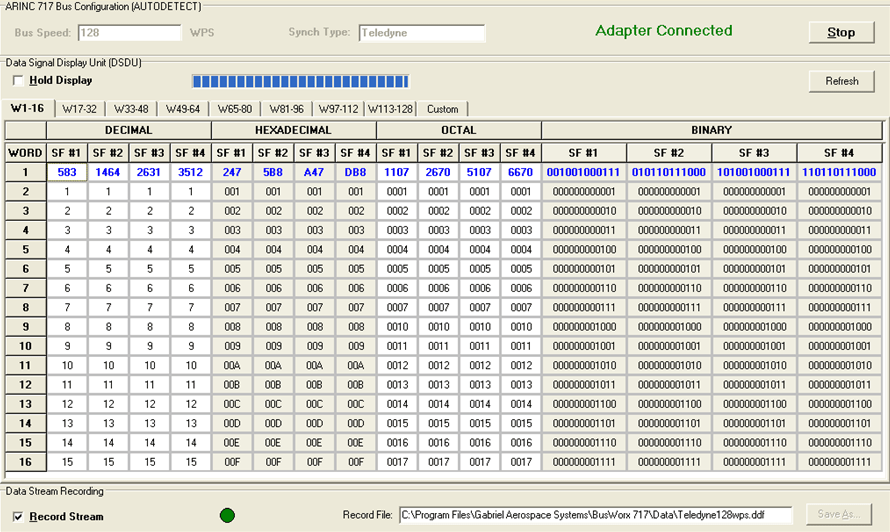Select decimal SF #1 value 583
Viewport: 890px width, 532px height.
66,172
